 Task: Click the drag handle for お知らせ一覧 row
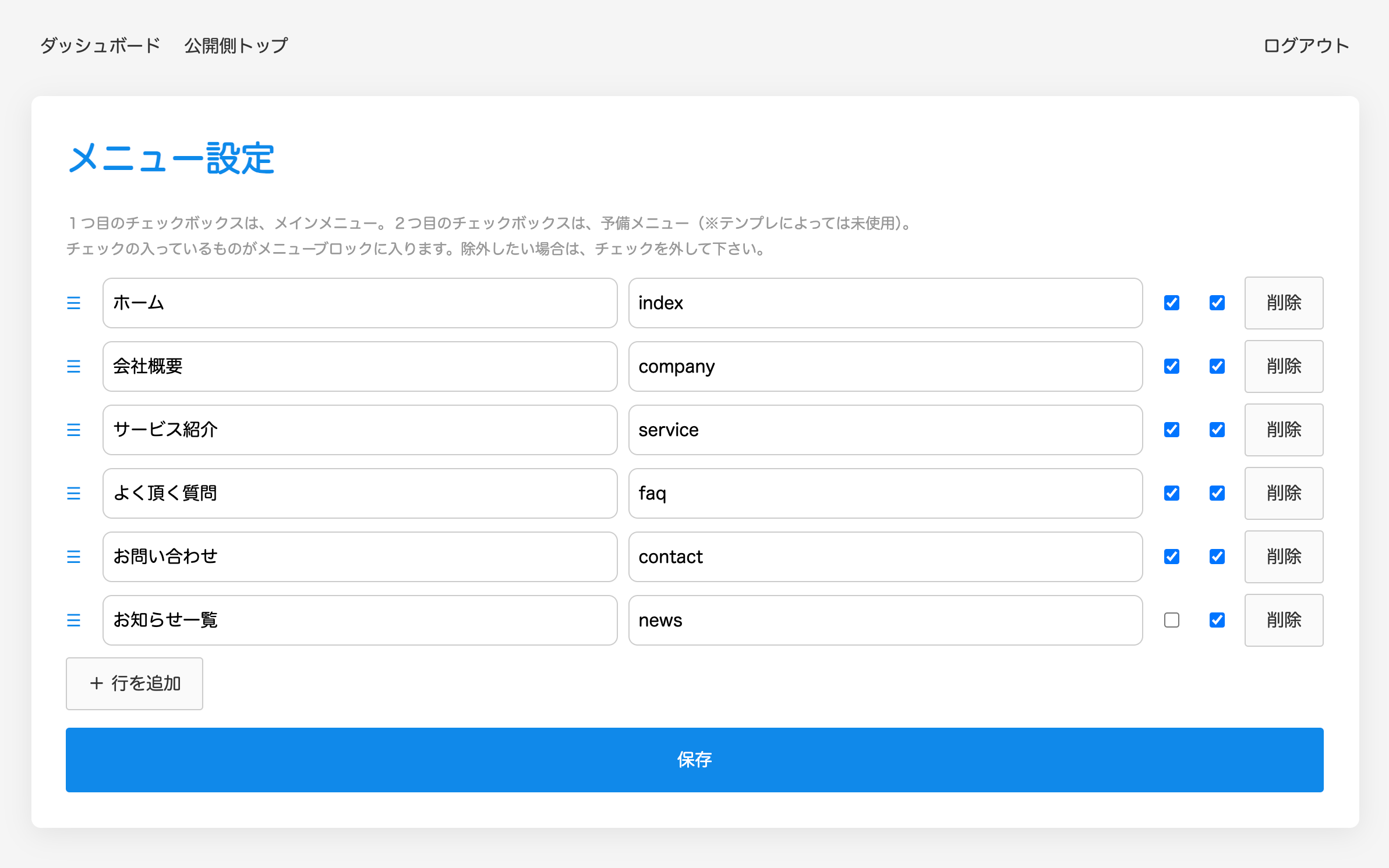[73, 620]
